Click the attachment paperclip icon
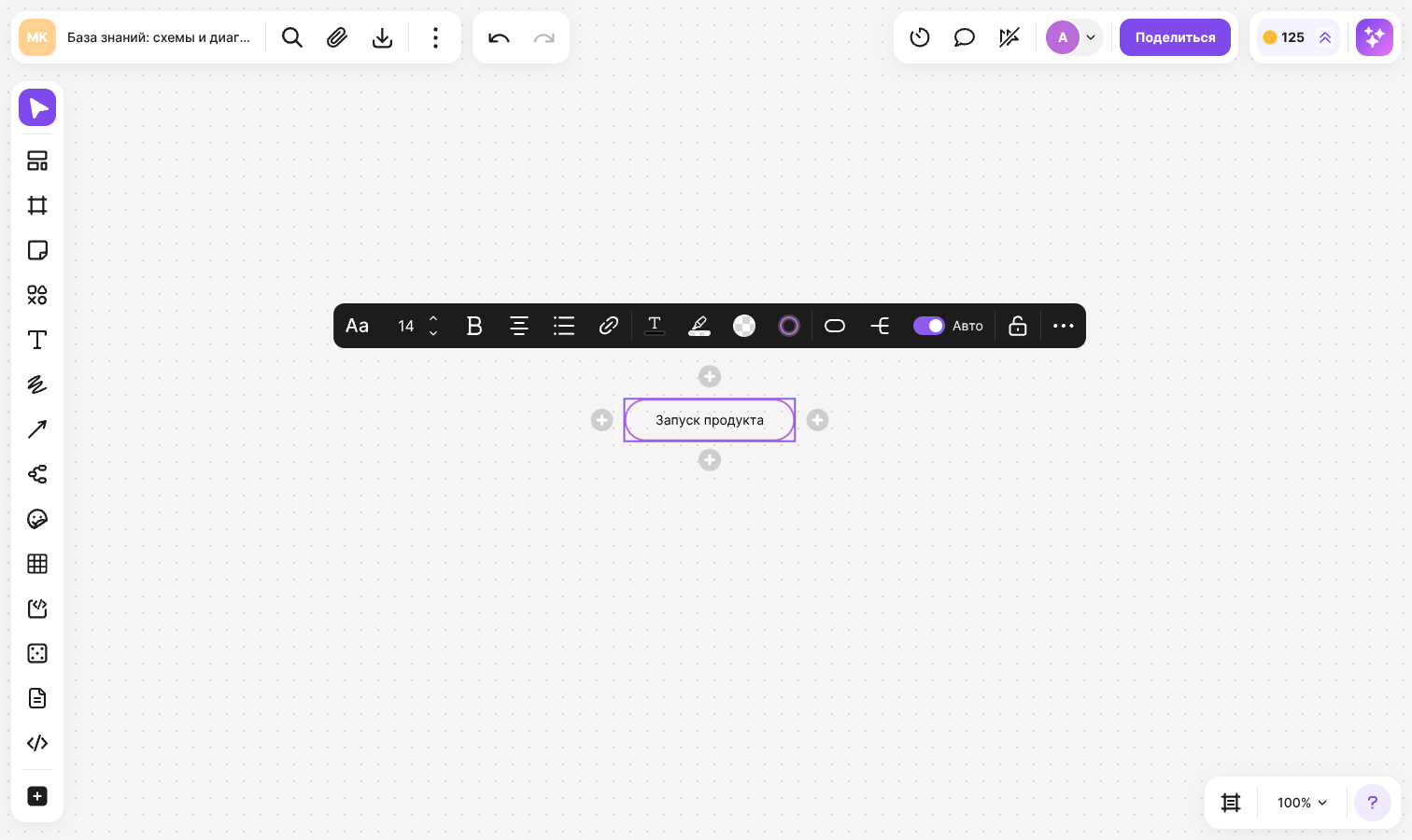The image size is (1412, 840). [x=337, y=37]
